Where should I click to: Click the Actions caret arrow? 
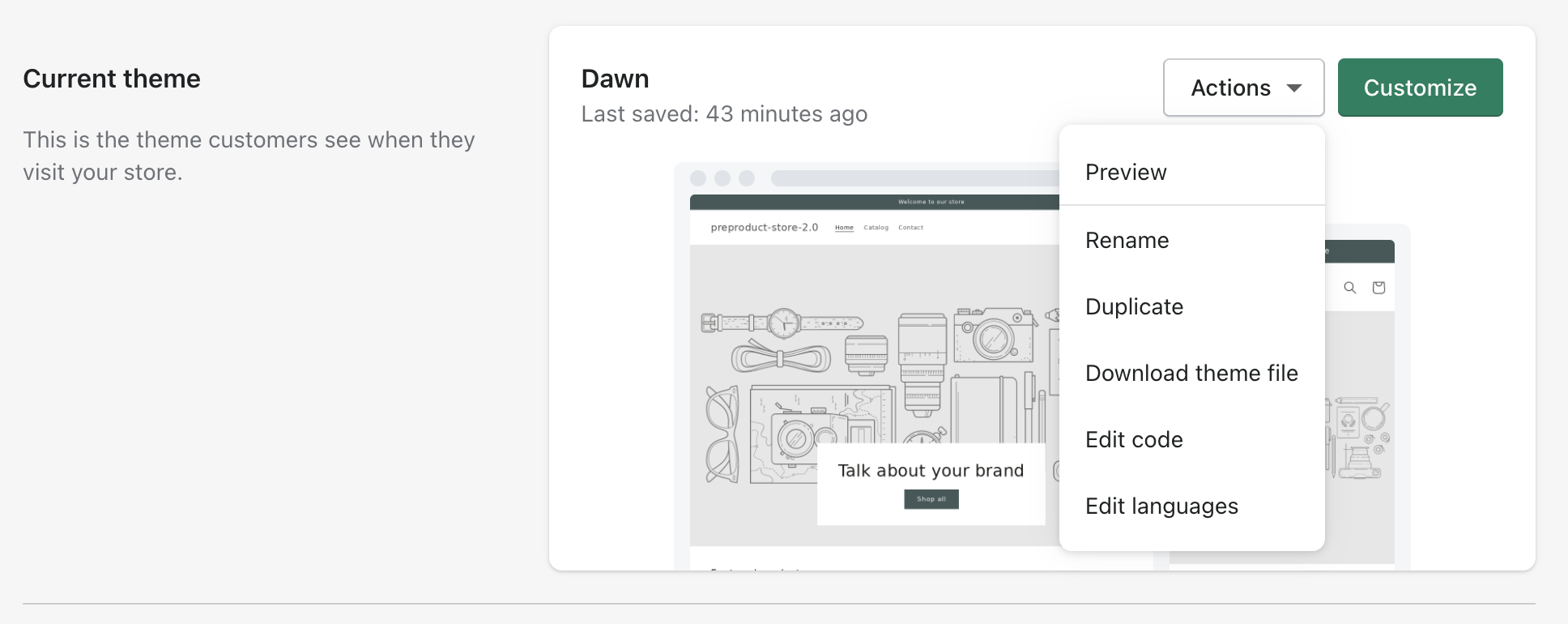point(1294,88)
